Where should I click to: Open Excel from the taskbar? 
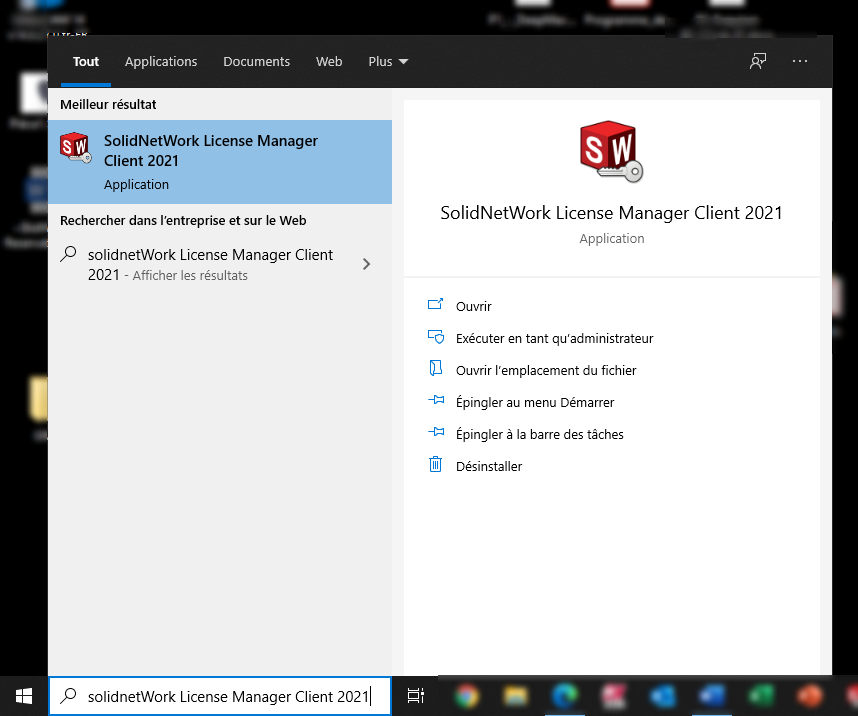761,696
